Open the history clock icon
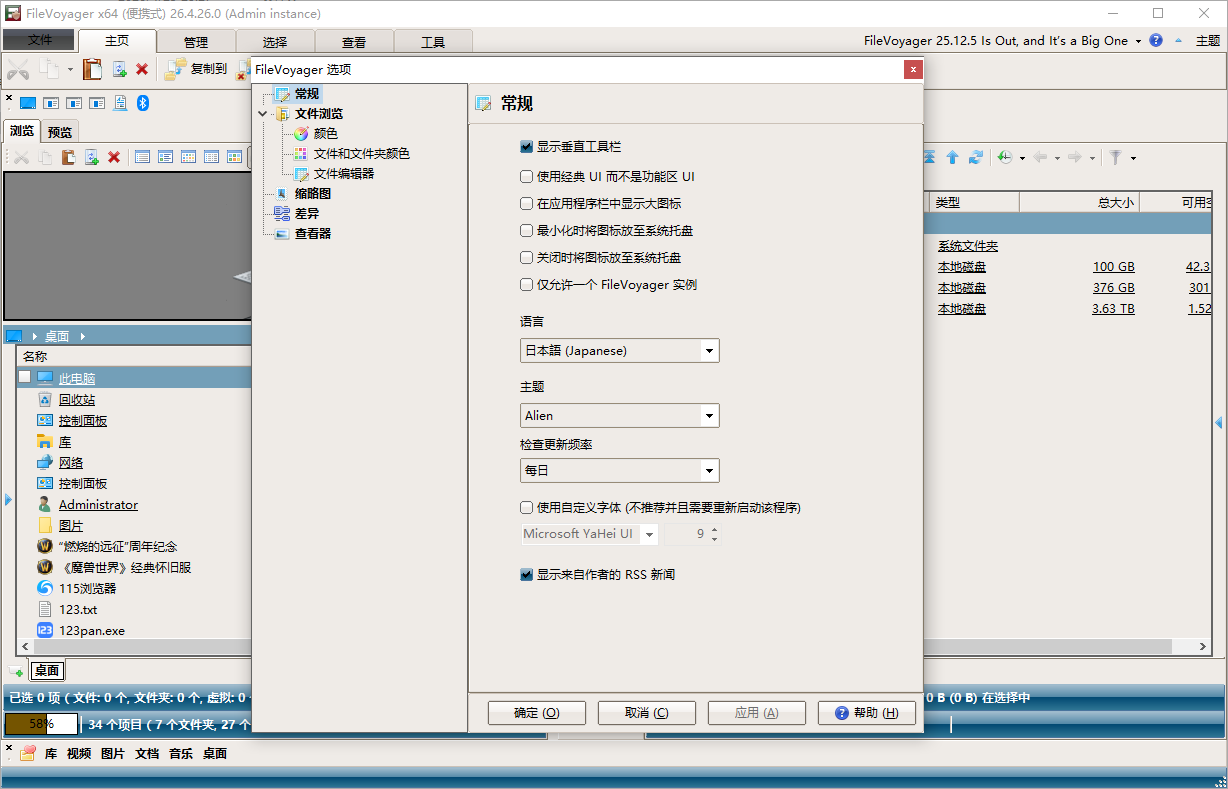This screenshot has width=1228, height=789. click(x=1004, y=157)
